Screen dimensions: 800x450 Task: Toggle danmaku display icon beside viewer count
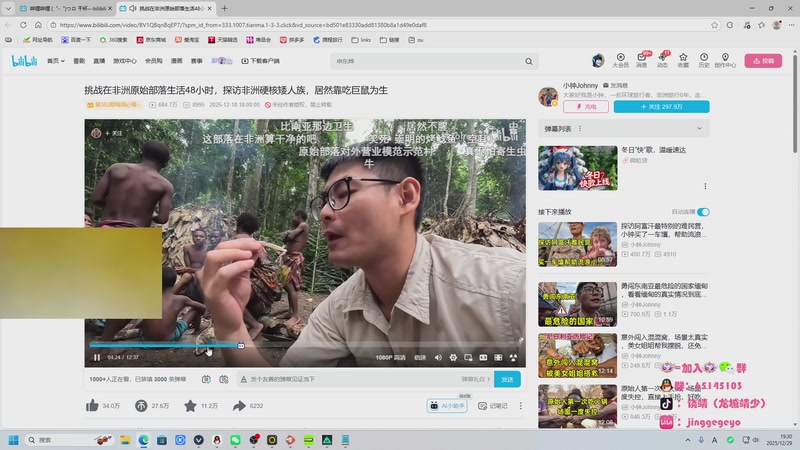(x=206, y=379)
